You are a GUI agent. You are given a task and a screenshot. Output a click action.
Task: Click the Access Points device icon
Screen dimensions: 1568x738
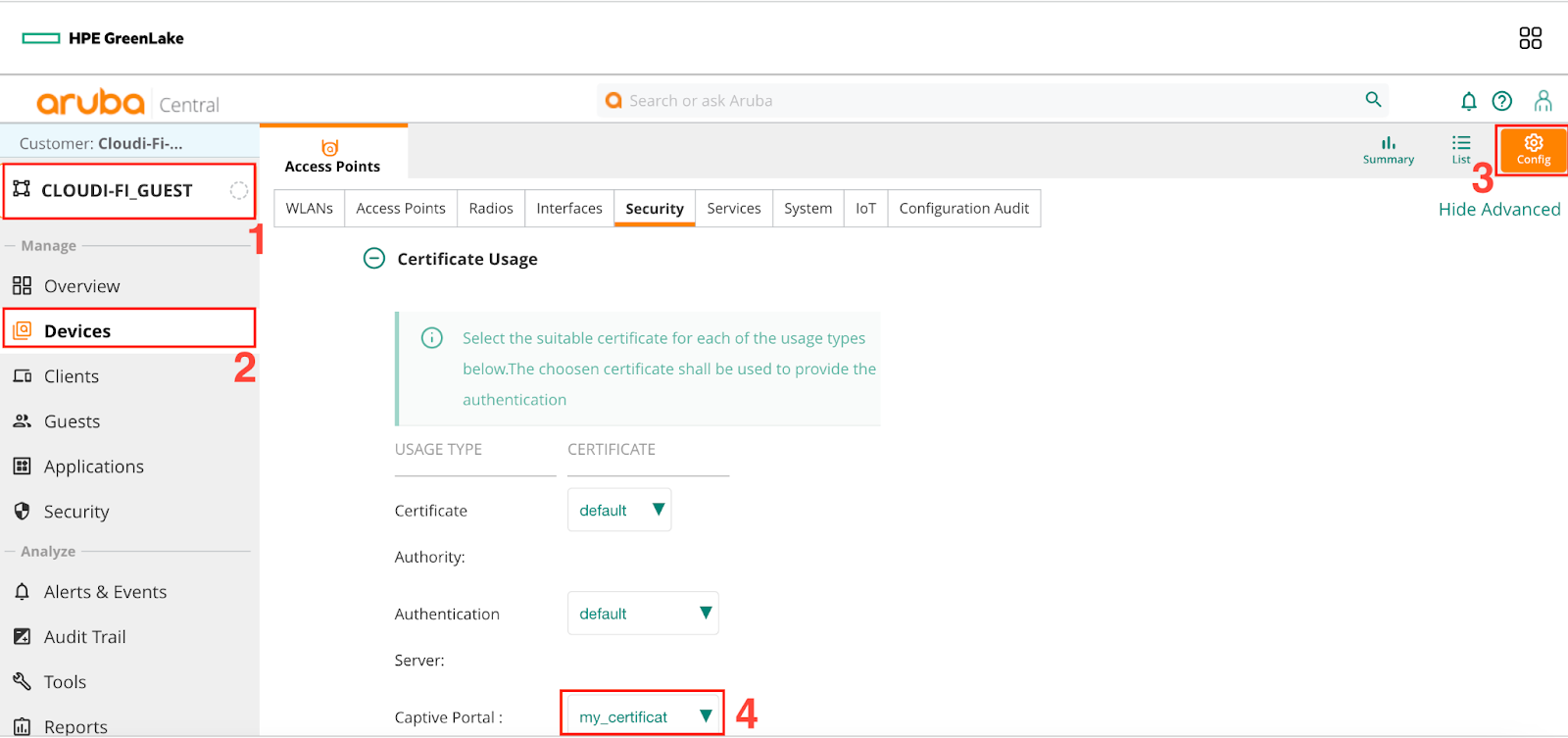[330, 147]
